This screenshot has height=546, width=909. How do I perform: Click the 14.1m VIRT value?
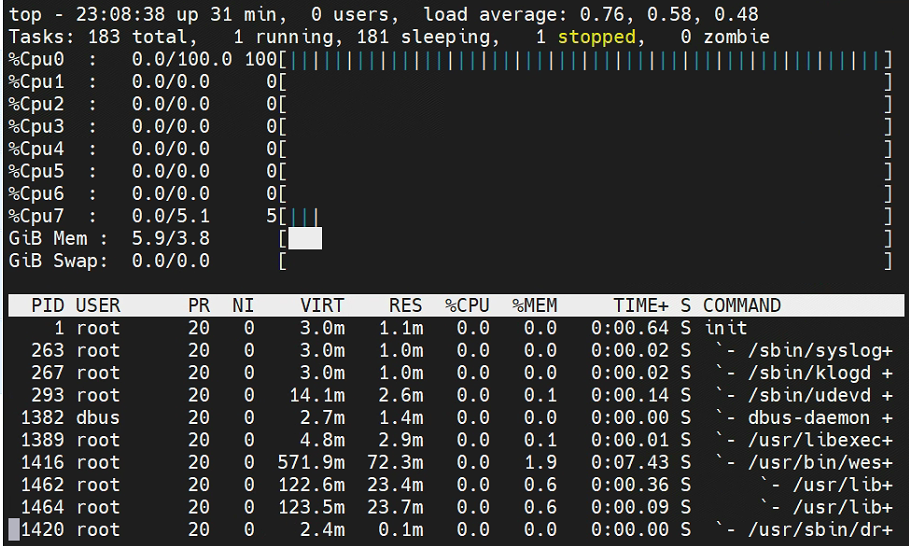[x=317, y=395]
